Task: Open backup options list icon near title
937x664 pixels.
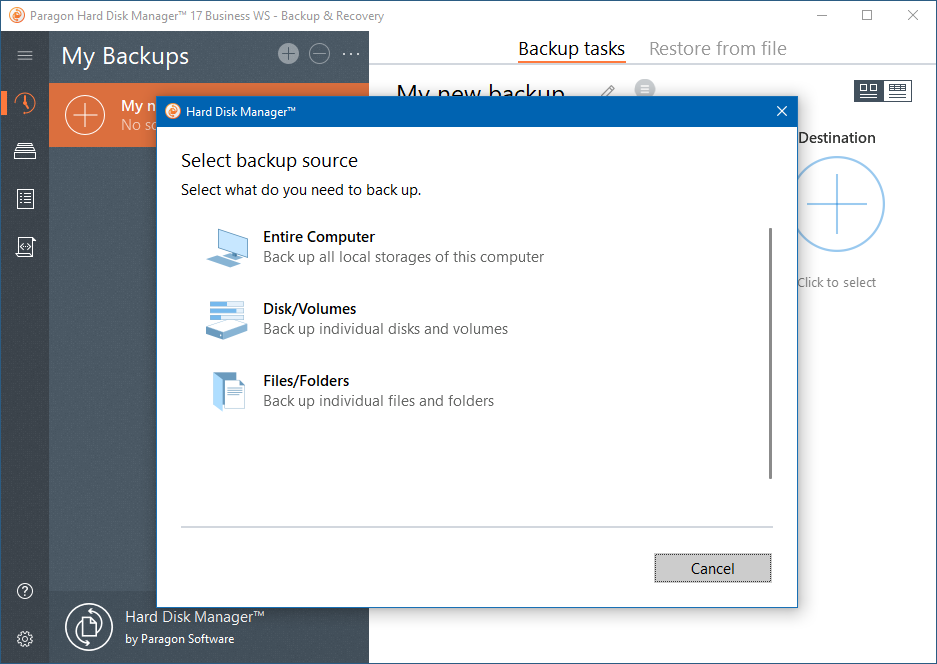Action: 645,88
